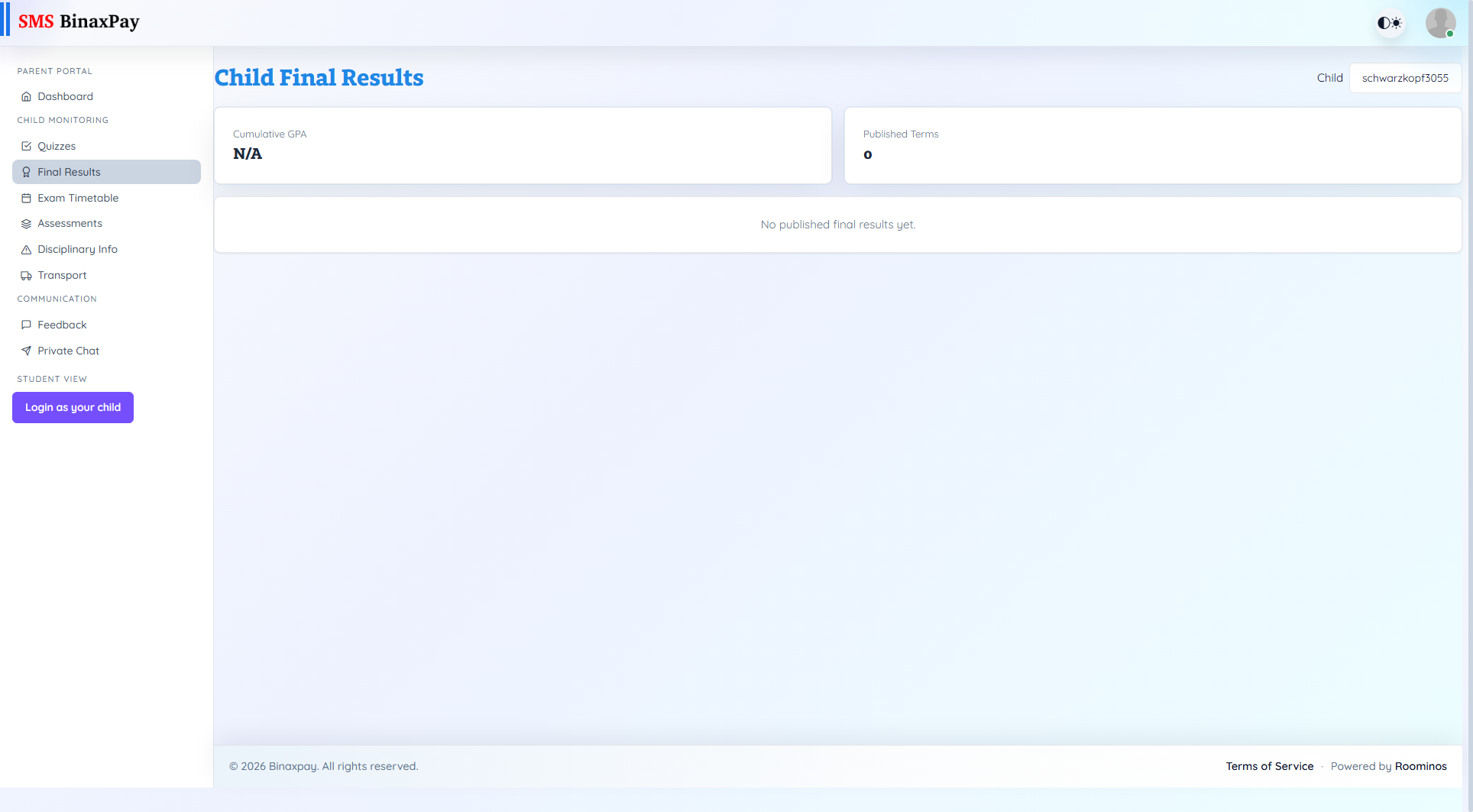Switch to the Feedback menu item
The height and width of the screenshot is (812, 1473).
61,325
